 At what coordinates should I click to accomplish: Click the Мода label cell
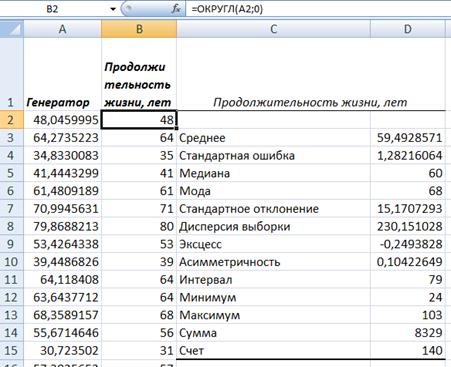(274, 191)
